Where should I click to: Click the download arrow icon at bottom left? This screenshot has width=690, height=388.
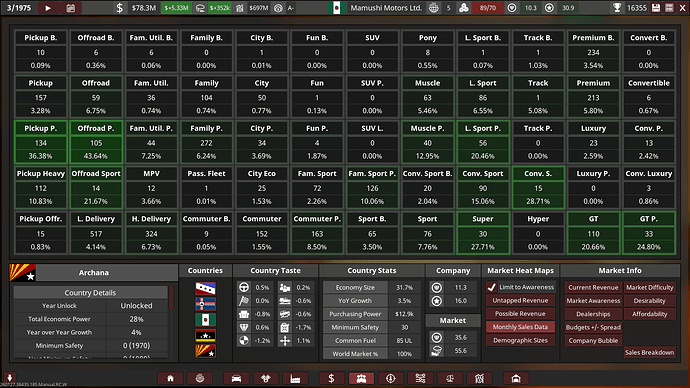coord(9,377)
